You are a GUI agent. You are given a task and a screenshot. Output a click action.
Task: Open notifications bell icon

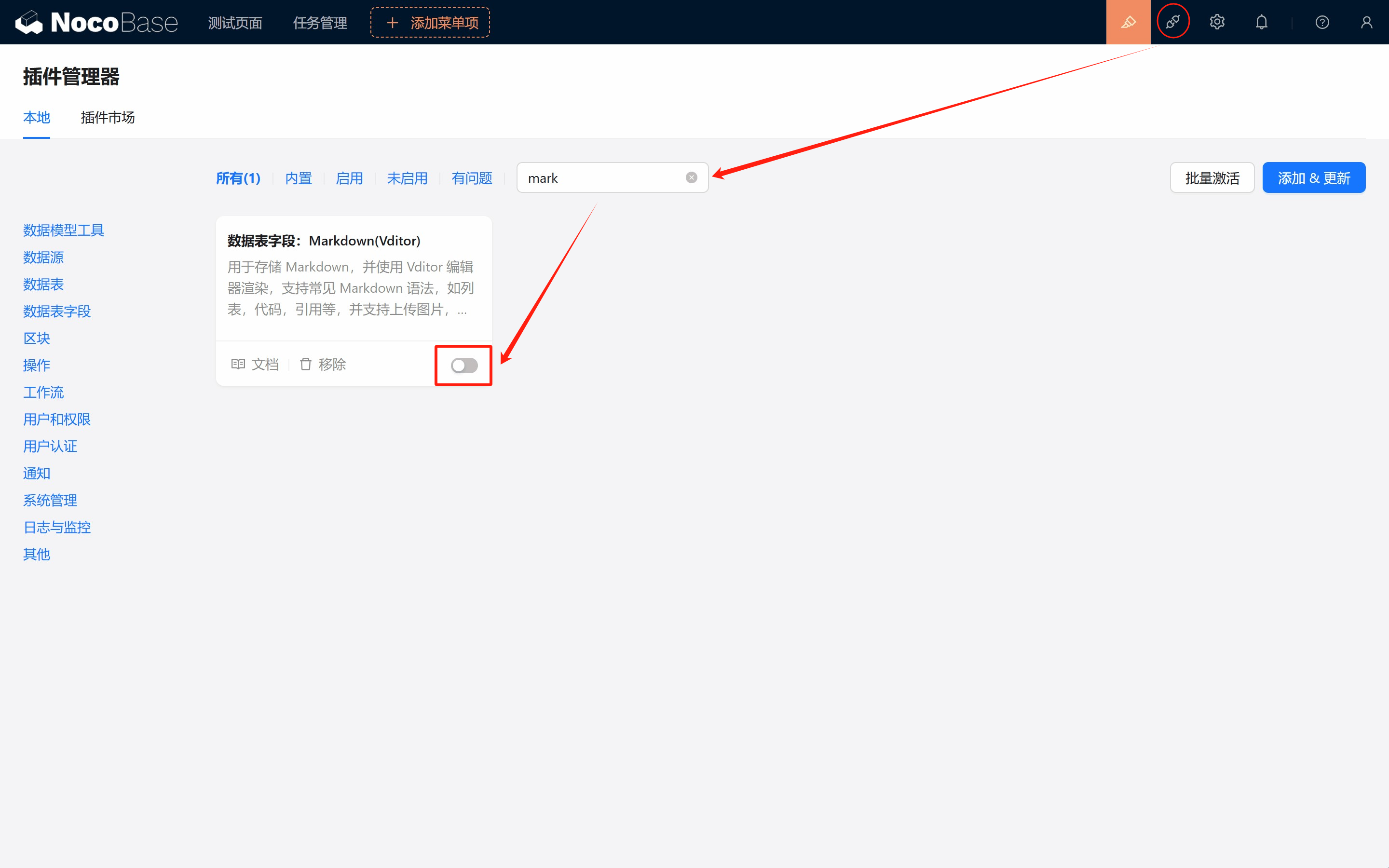click(1261, 22)
